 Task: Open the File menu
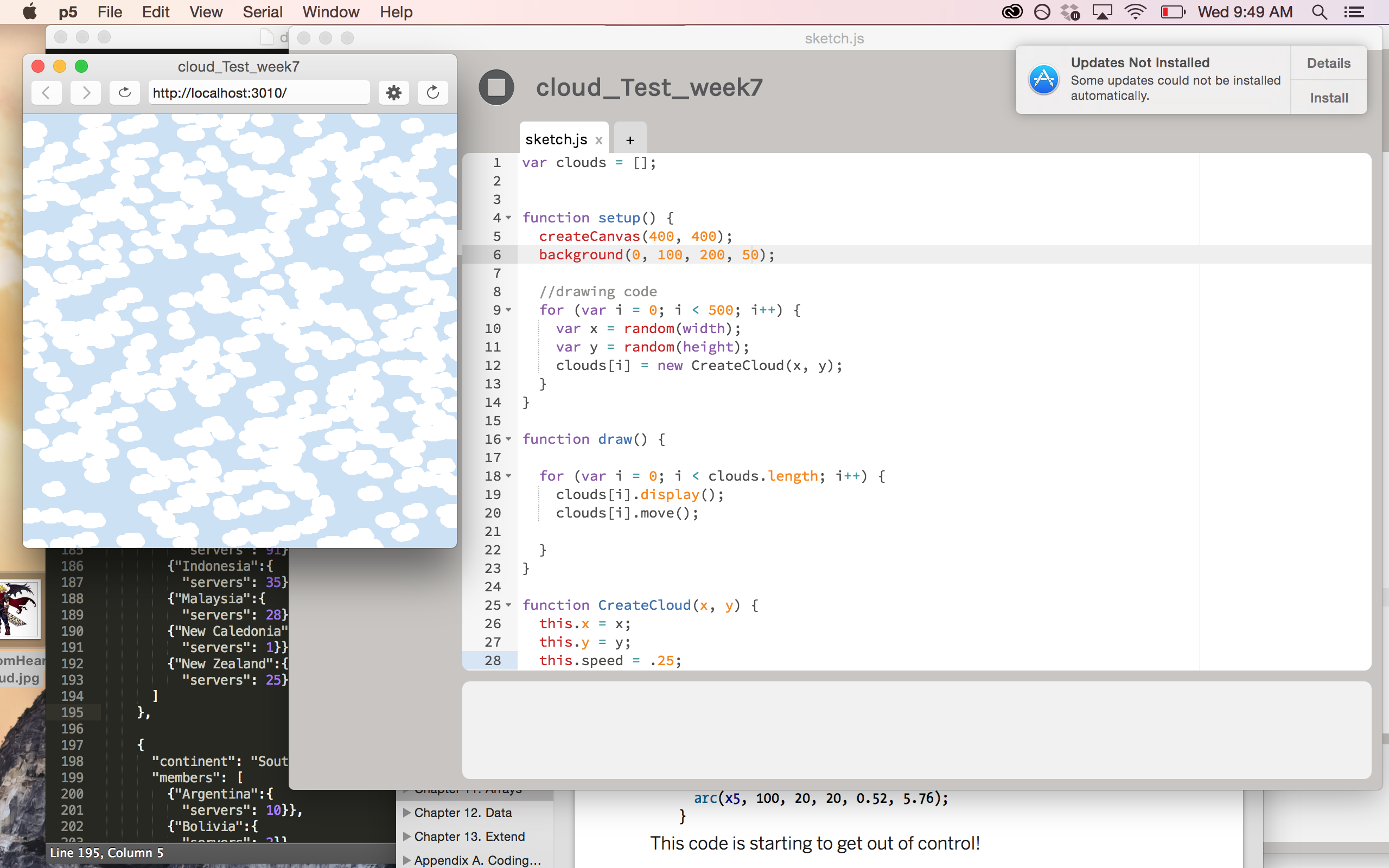pos(110,12)
